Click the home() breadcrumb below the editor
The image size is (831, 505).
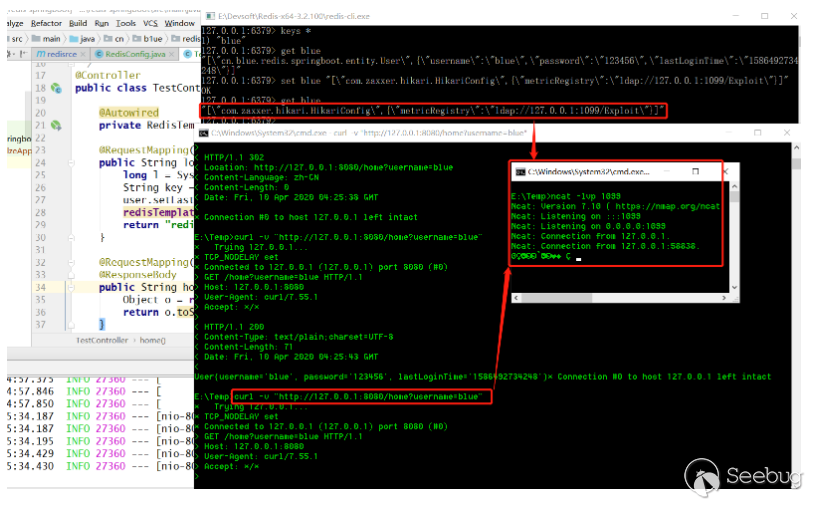(x=153, y=340)
